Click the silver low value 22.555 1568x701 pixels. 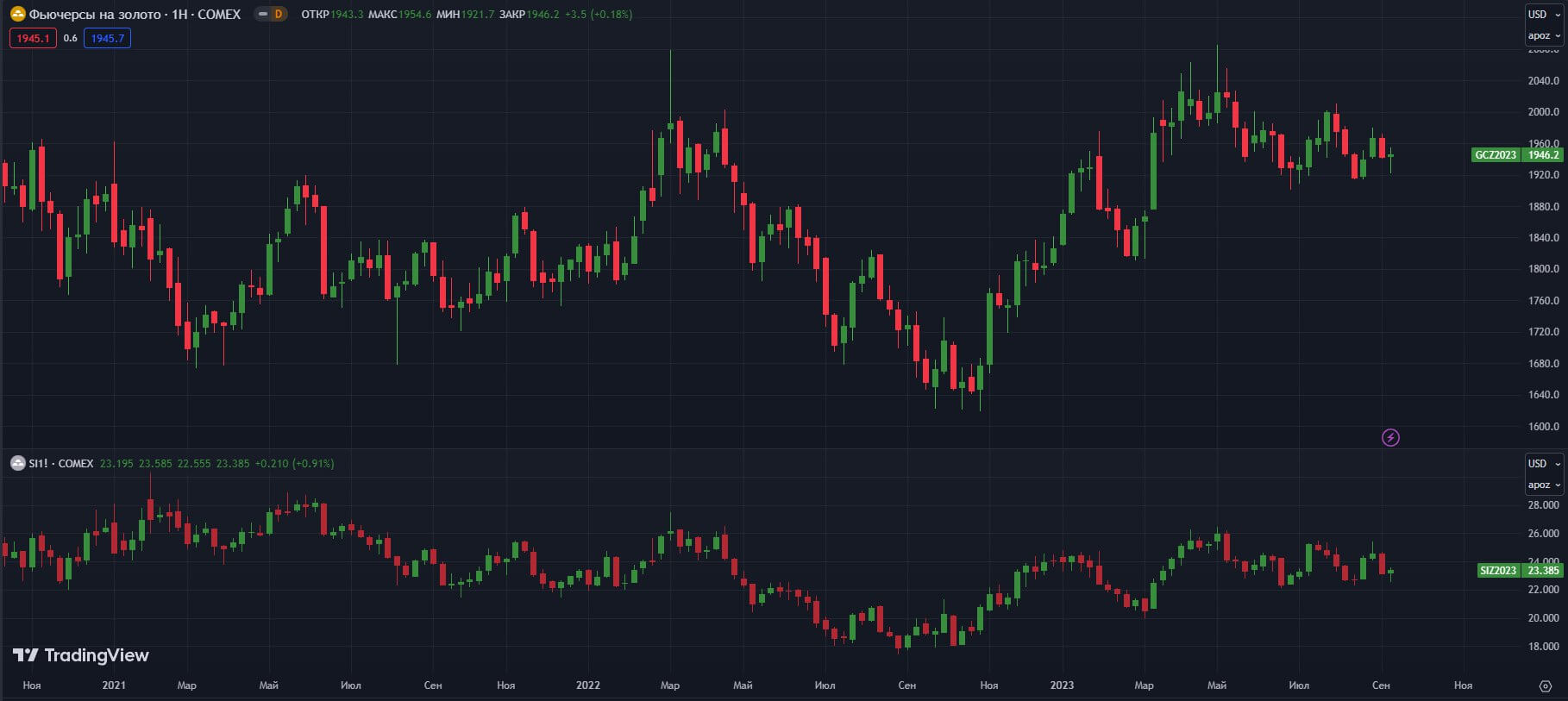tap(194, 463)
